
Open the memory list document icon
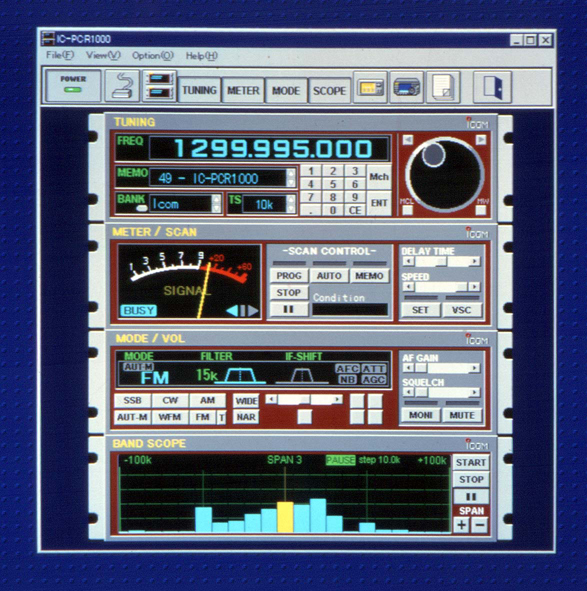(x=443, y=87)
